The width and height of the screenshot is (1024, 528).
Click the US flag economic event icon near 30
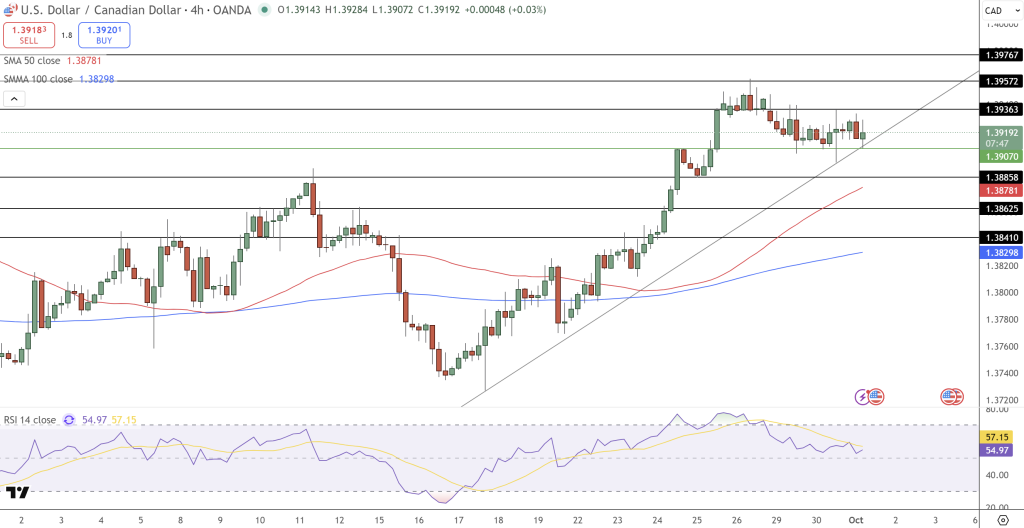click(x=876, y=397)
